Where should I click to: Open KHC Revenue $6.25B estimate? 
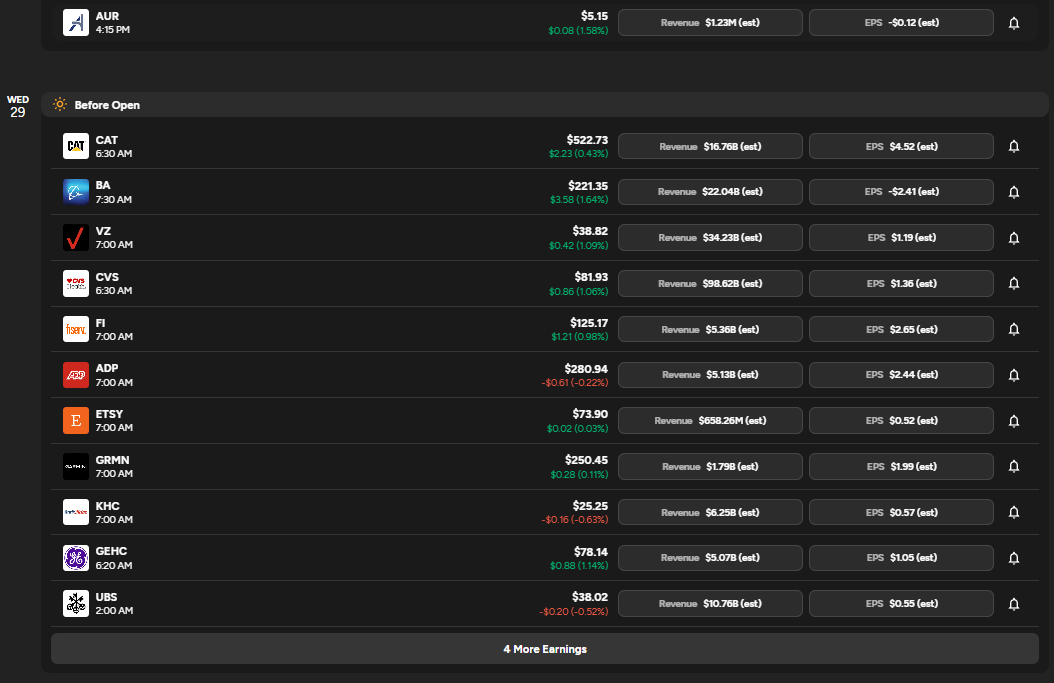click(711, 512)
